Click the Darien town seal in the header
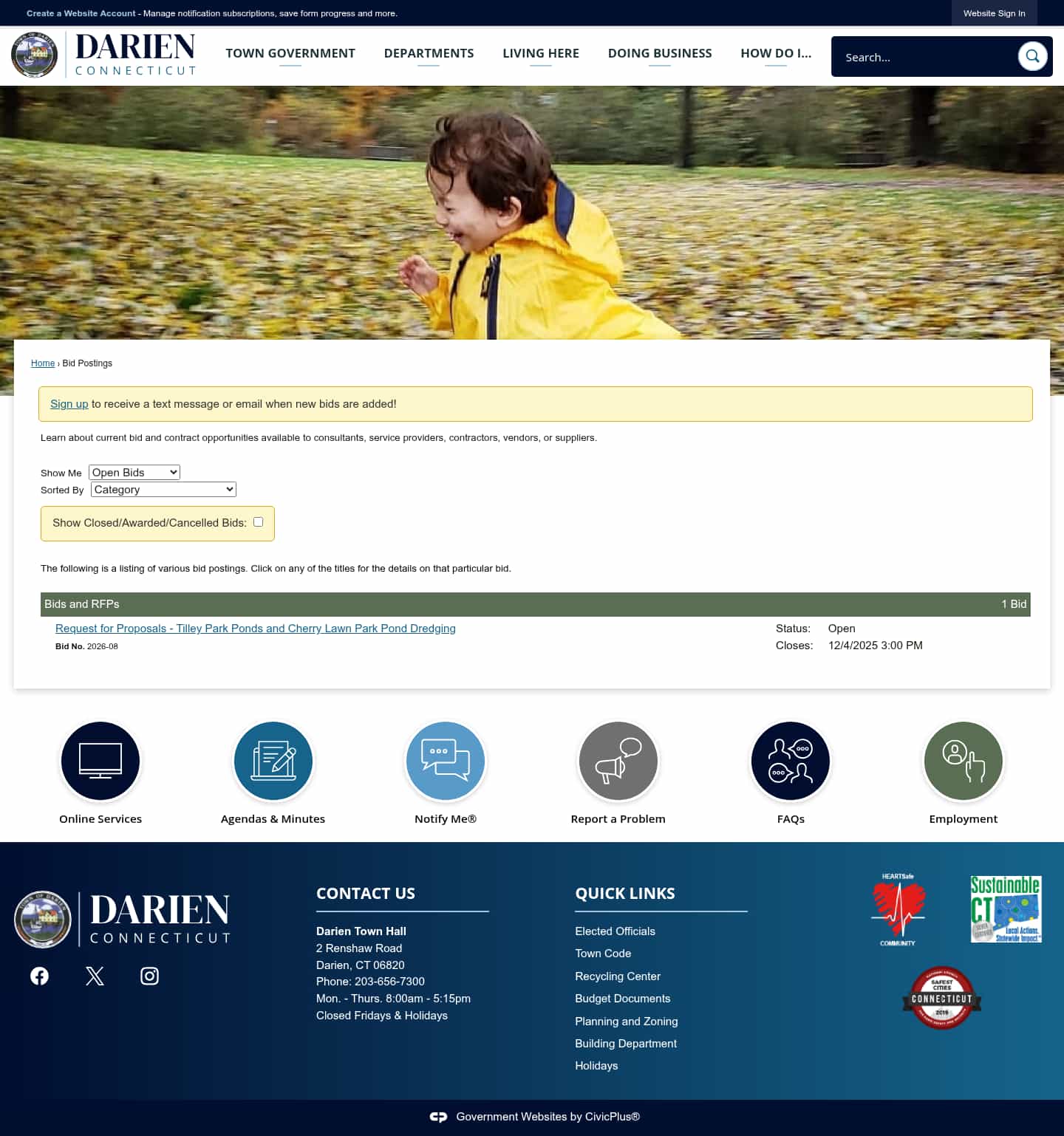 coord(34,55)
